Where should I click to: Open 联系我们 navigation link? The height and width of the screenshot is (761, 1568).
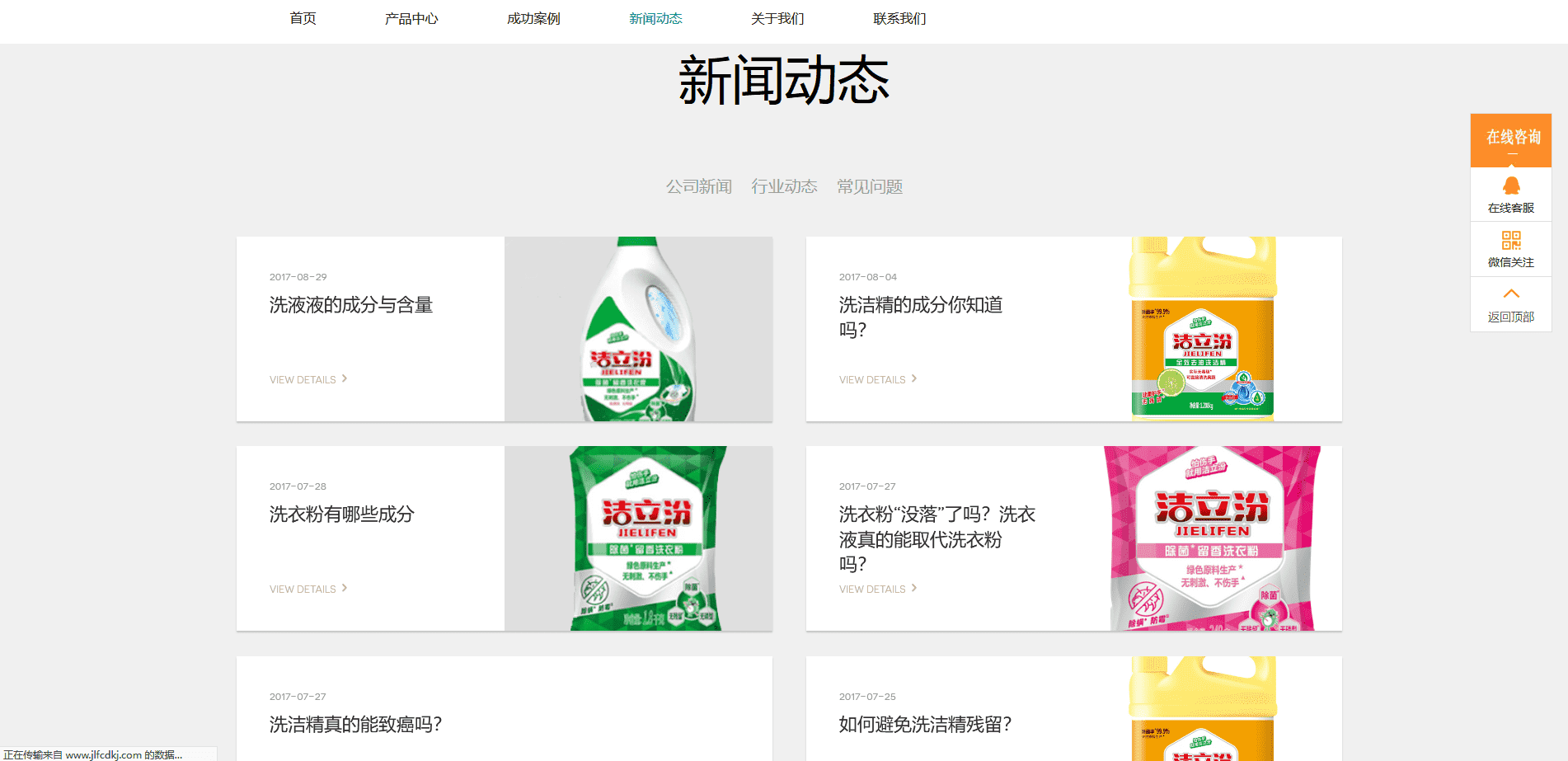tap(899, 18)
